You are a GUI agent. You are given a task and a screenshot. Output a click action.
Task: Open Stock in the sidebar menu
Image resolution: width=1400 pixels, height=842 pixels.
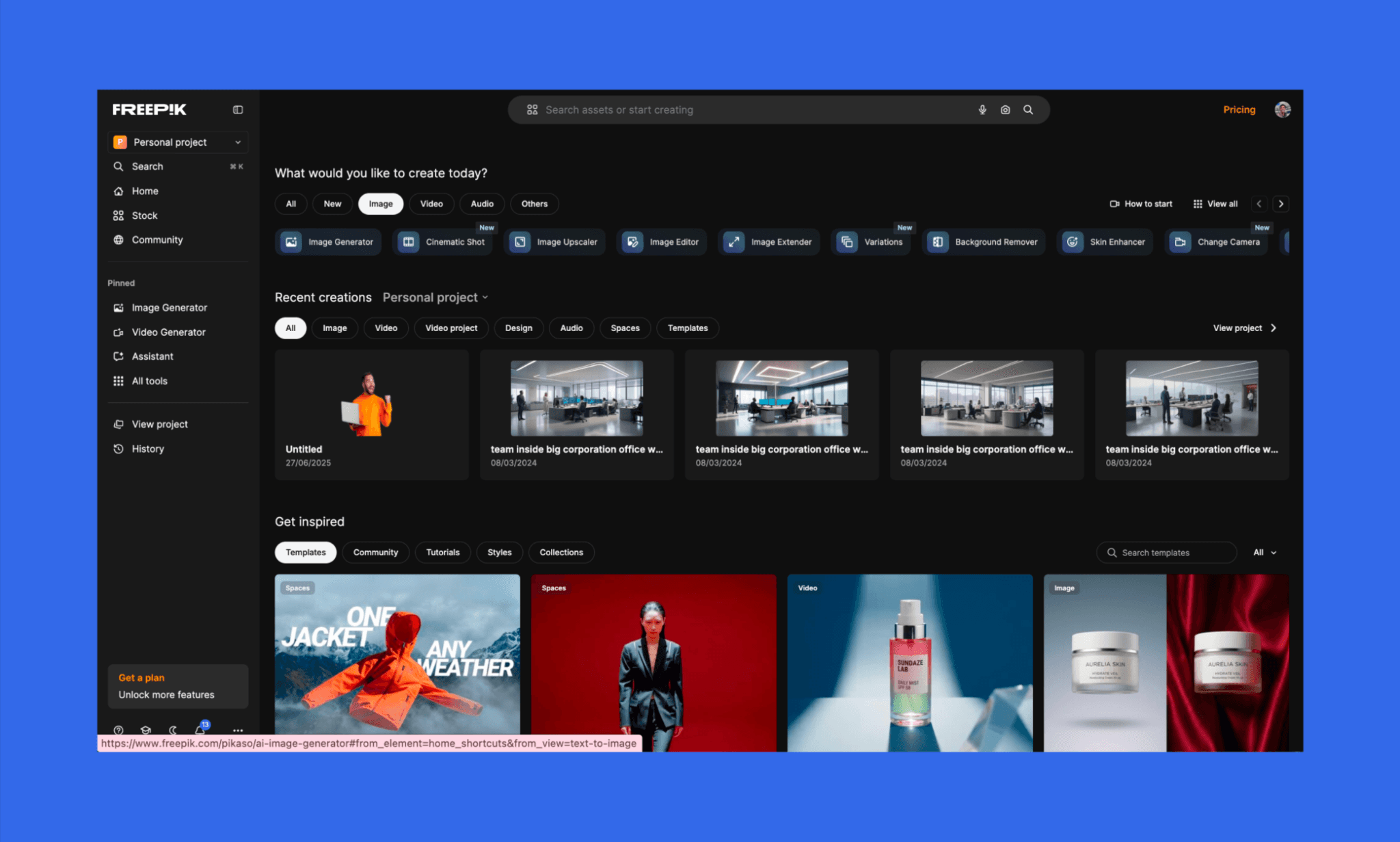coord(144,215)
